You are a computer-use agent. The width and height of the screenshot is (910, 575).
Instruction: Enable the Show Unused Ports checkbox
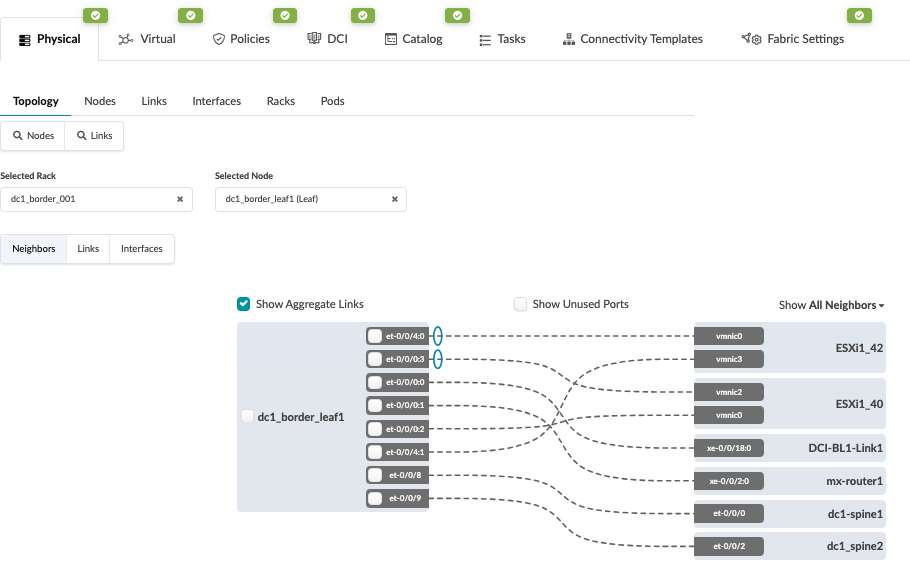pos(520,304)
